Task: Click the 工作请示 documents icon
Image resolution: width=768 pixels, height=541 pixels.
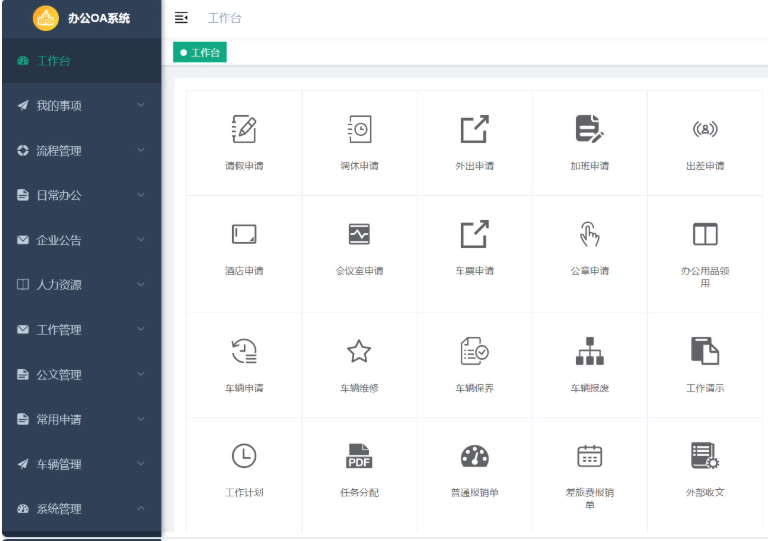Action: point(705,351)
